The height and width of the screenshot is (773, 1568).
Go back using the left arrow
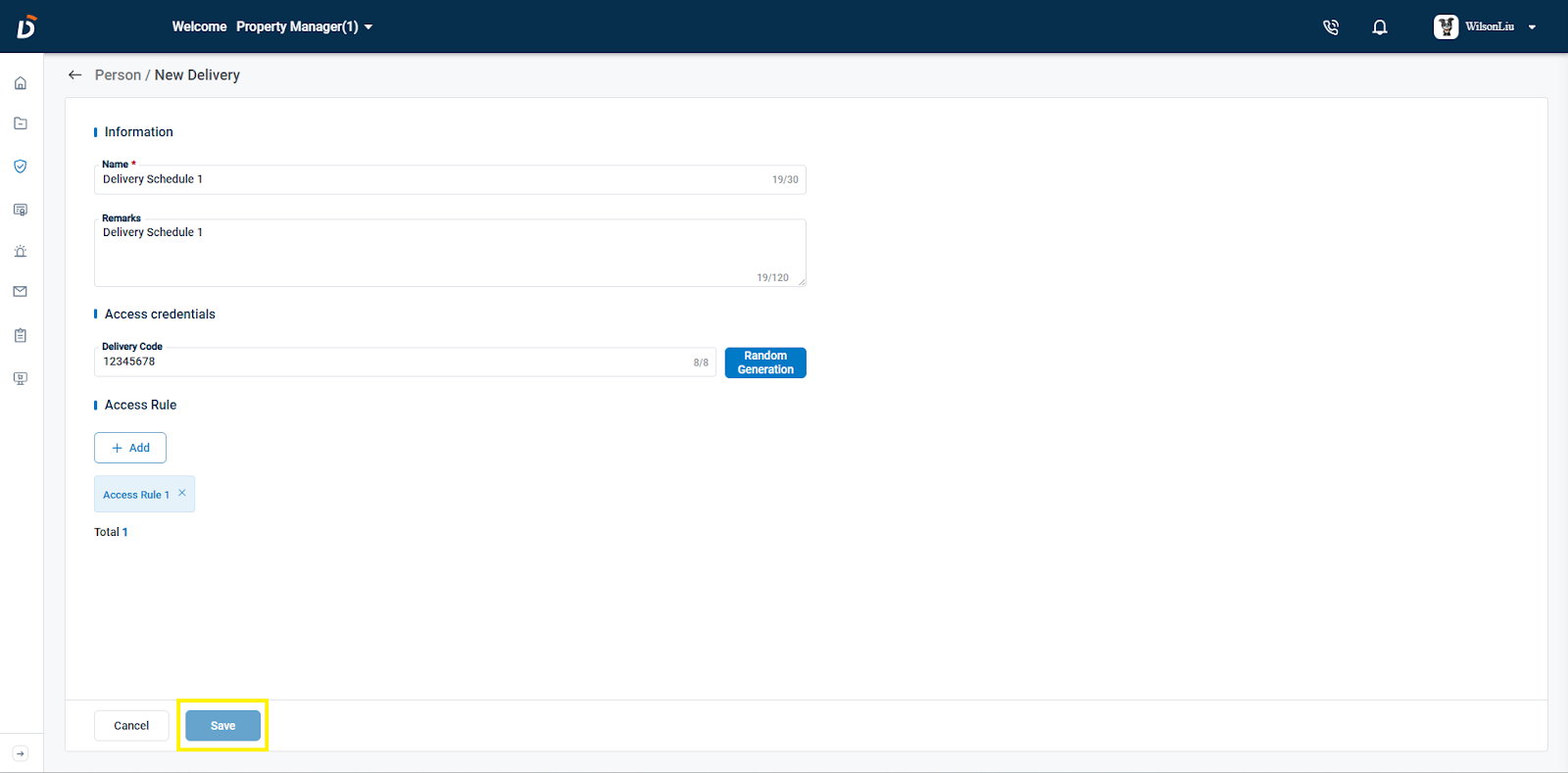(74, 75)
